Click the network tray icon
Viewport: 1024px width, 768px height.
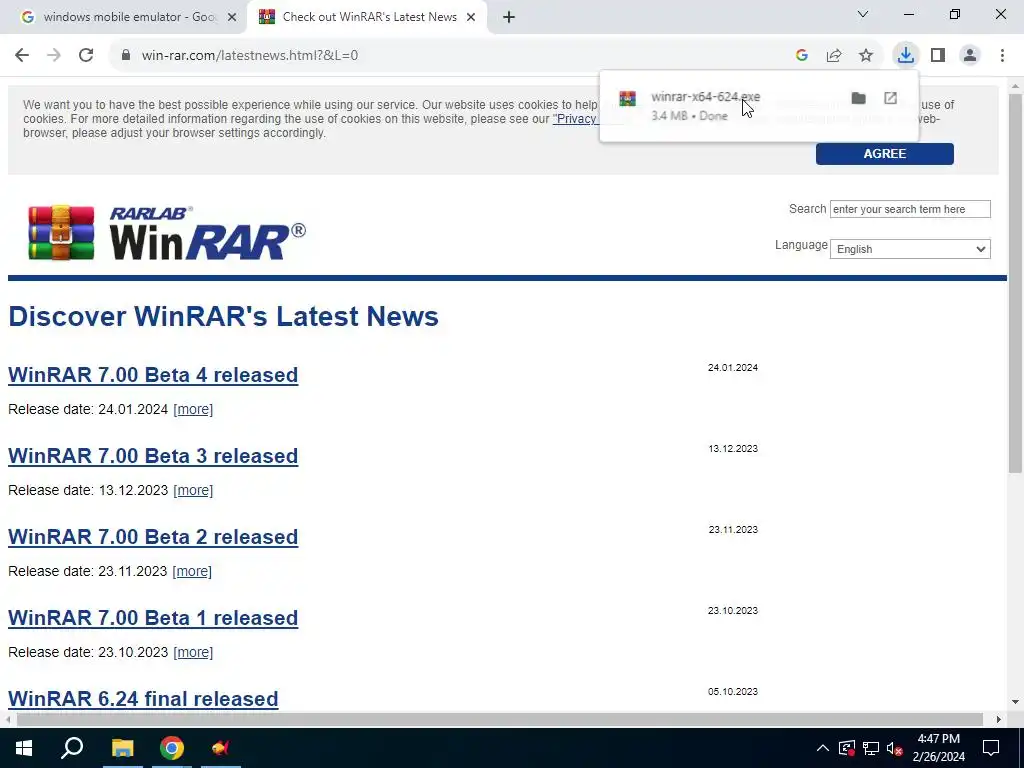(x=871, y=748)
